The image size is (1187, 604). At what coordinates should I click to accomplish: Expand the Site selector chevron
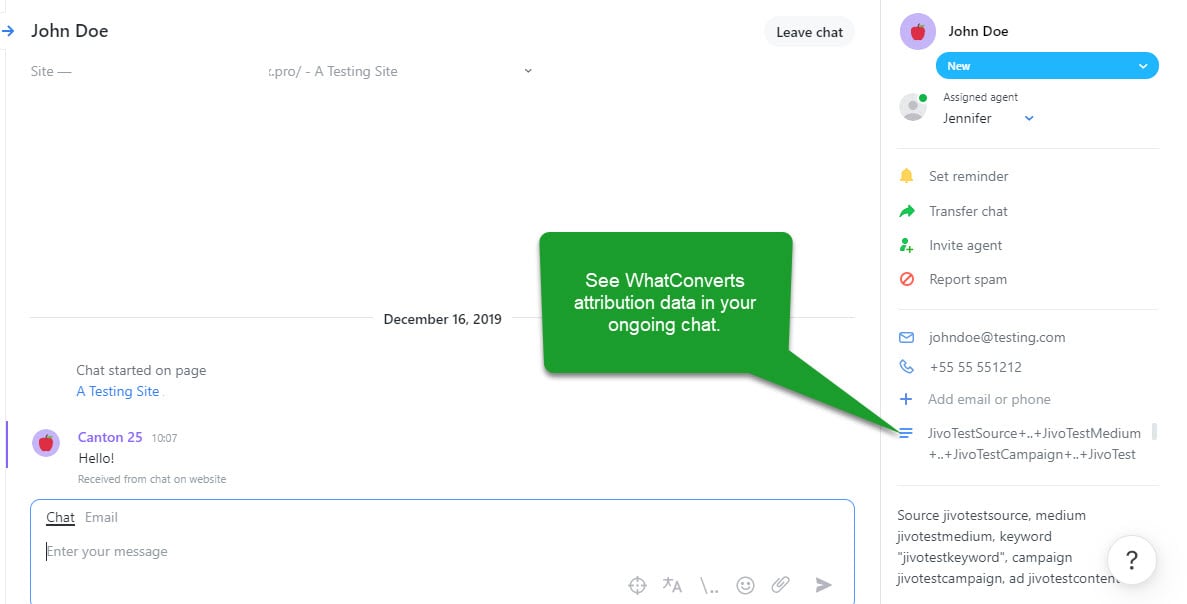click(x=528, y=71)
